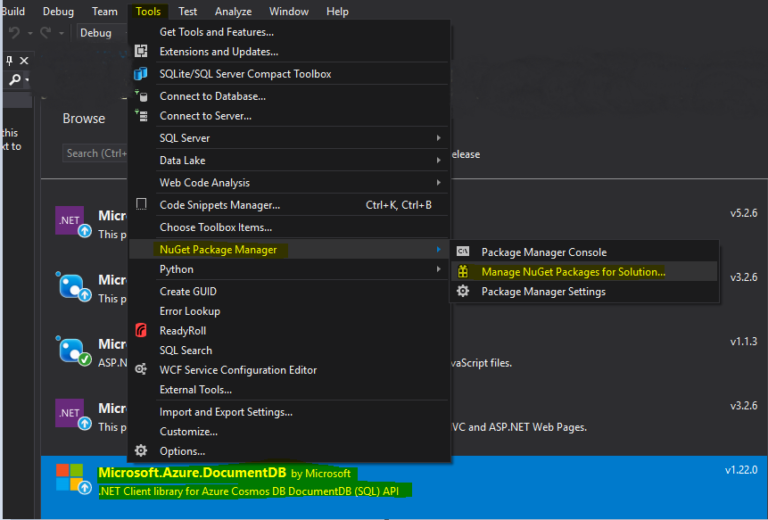
Task: Open the Test menu
Action: [x=188, y=11]
